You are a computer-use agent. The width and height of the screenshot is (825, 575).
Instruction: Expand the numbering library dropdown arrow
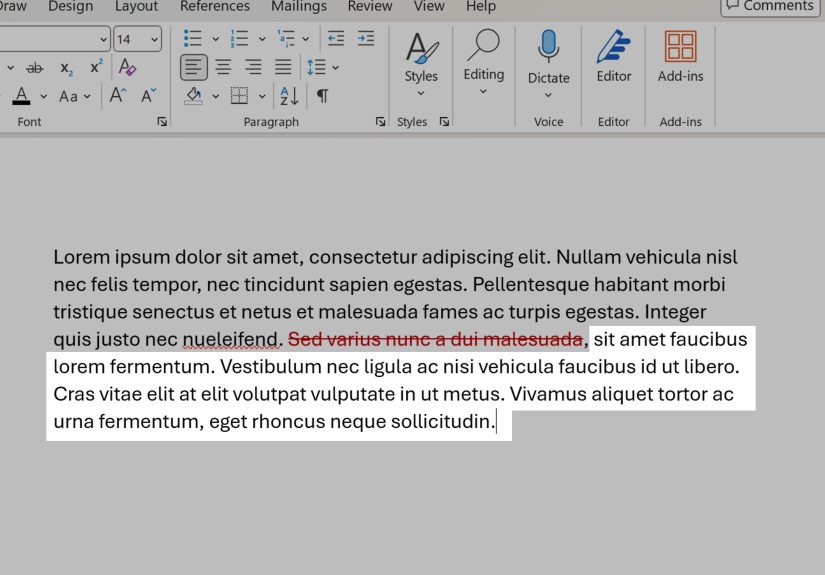(261, 38)
